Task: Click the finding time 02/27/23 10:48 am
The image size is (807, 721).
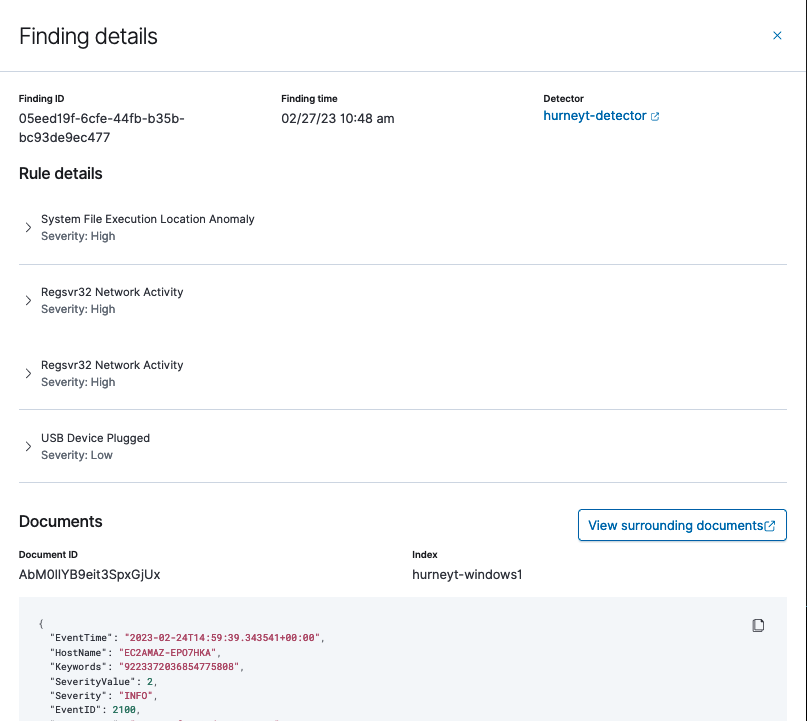Action: click(338, 119)
